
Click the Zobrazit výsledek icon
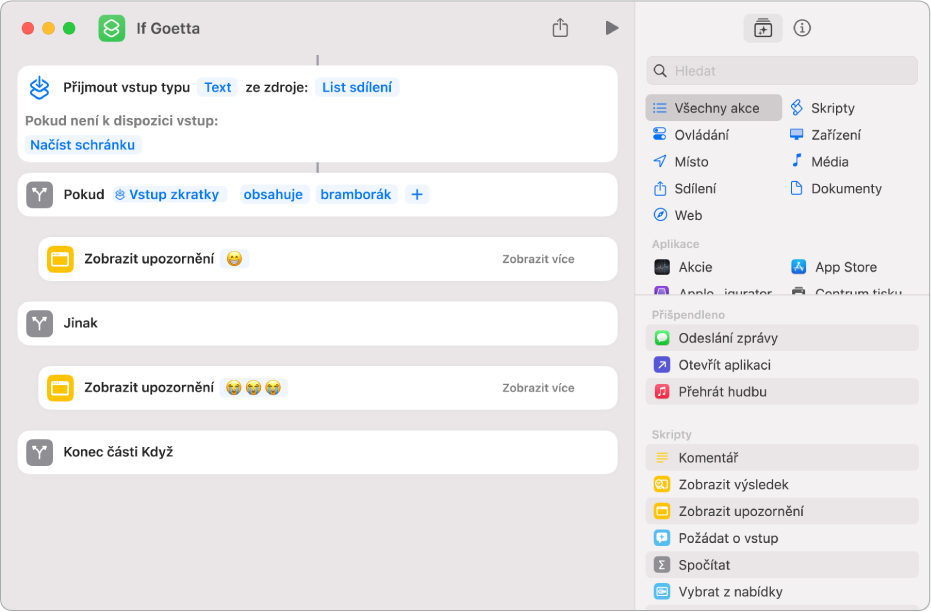661,484
